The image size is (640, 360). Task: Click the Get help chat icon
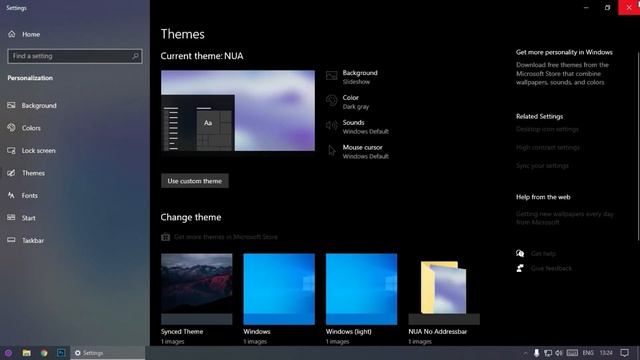tap(520, 253)
